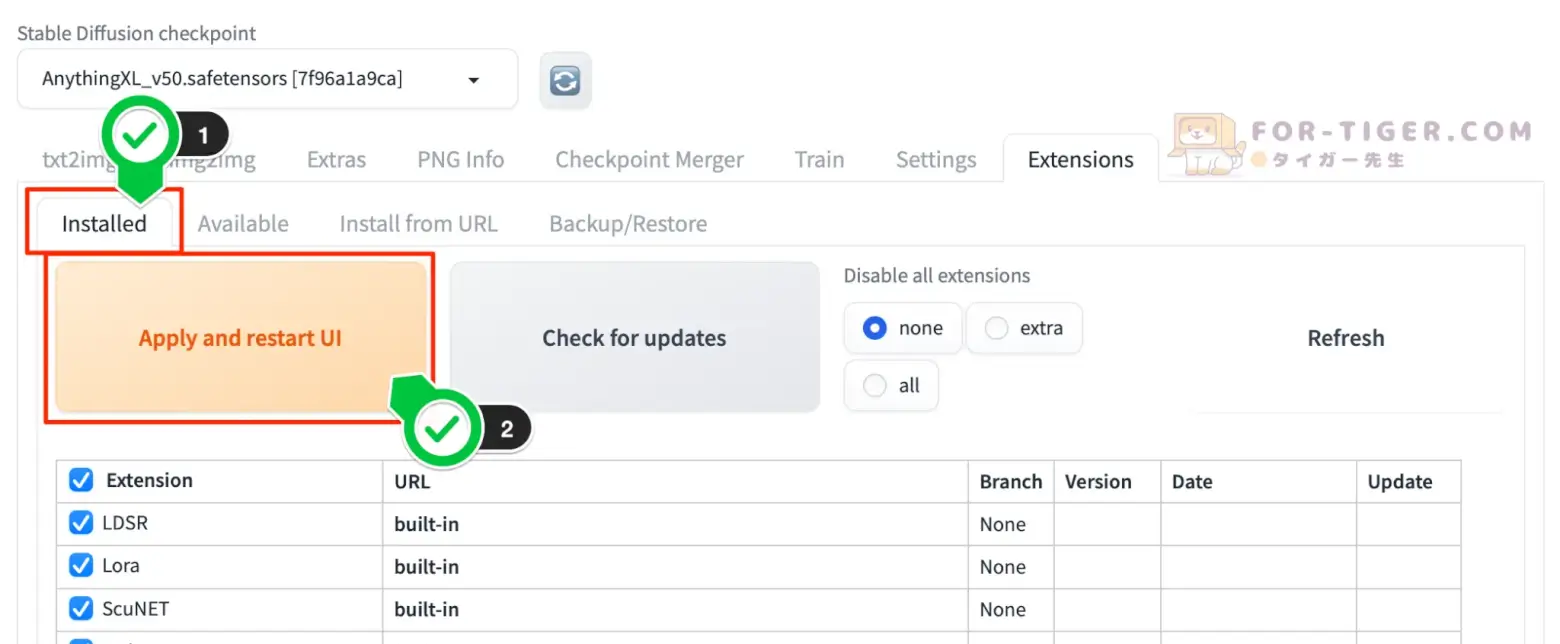Click the dropdown arrow beside AnythingXL_v50

(474, 80)
